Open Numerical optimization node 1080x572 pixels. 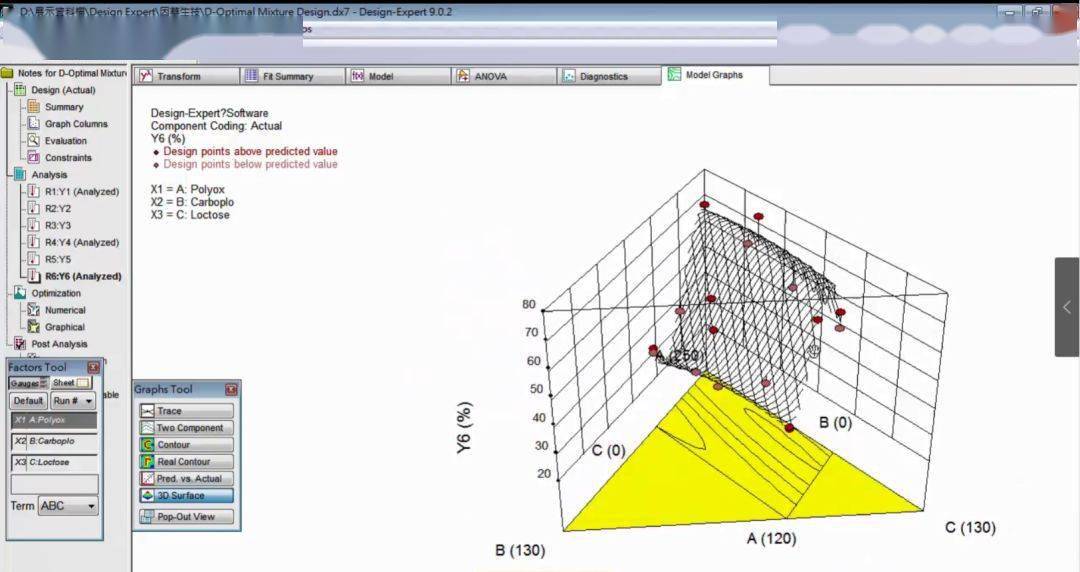point(64,310)
